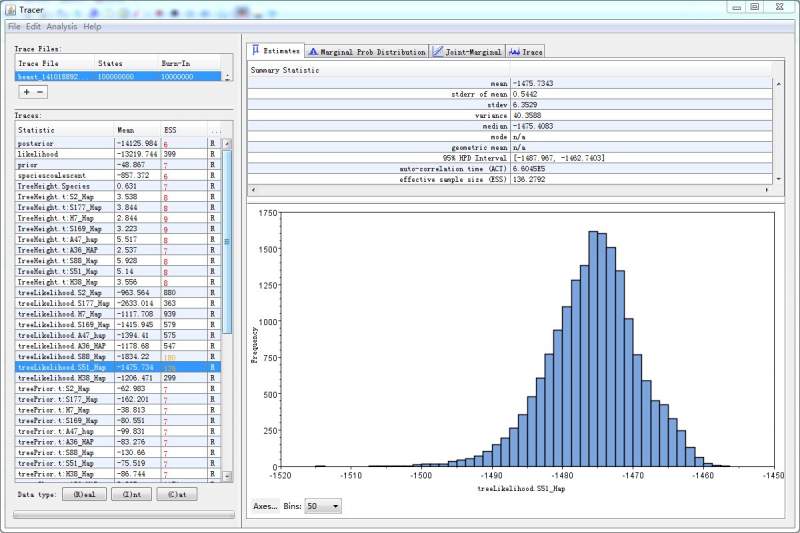
Task: Set data type to (I)nt
Action: [x=131, y=494]
